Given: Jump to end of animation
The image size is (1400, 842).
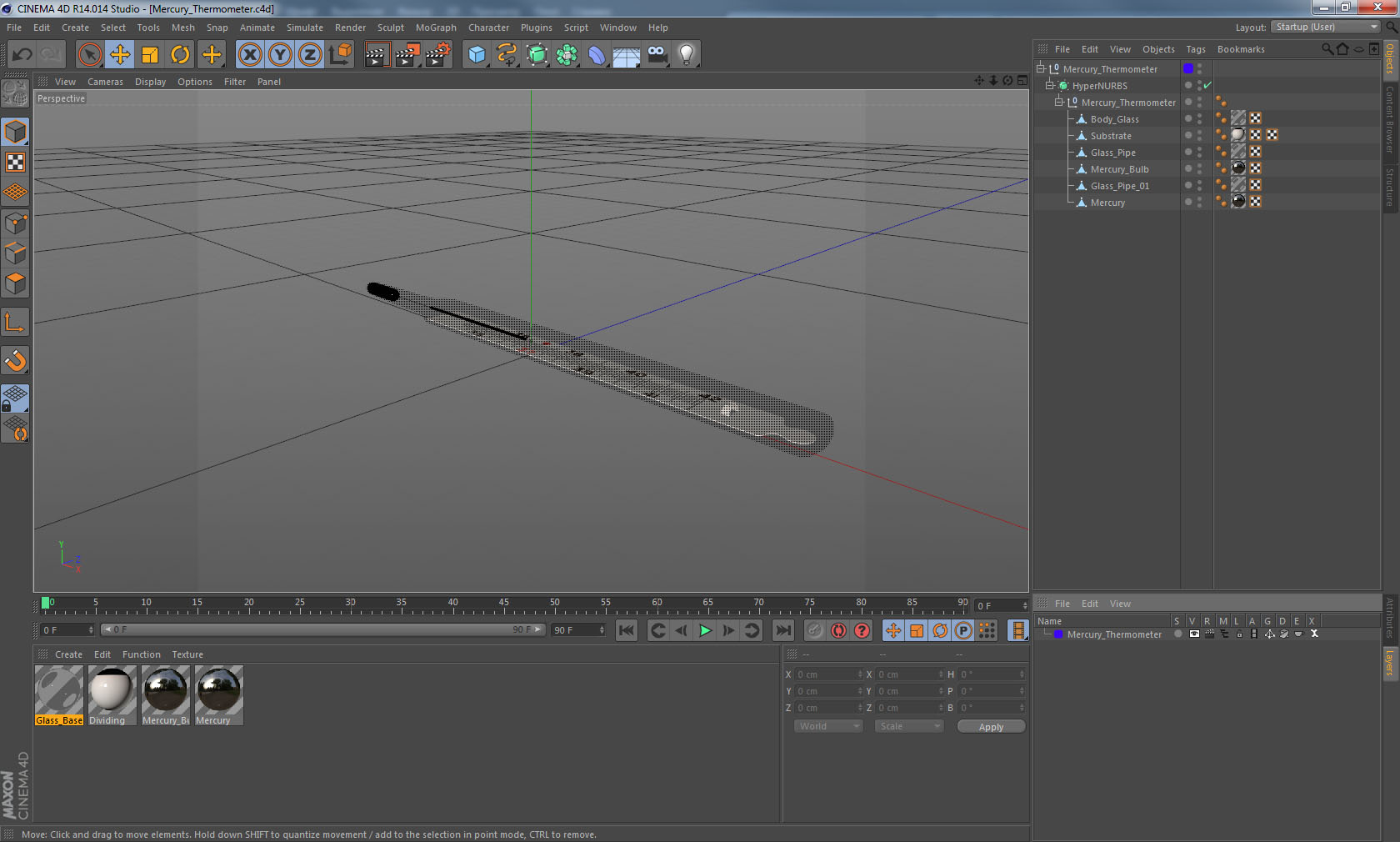Looking at the screenshot, I should point(783,630).
